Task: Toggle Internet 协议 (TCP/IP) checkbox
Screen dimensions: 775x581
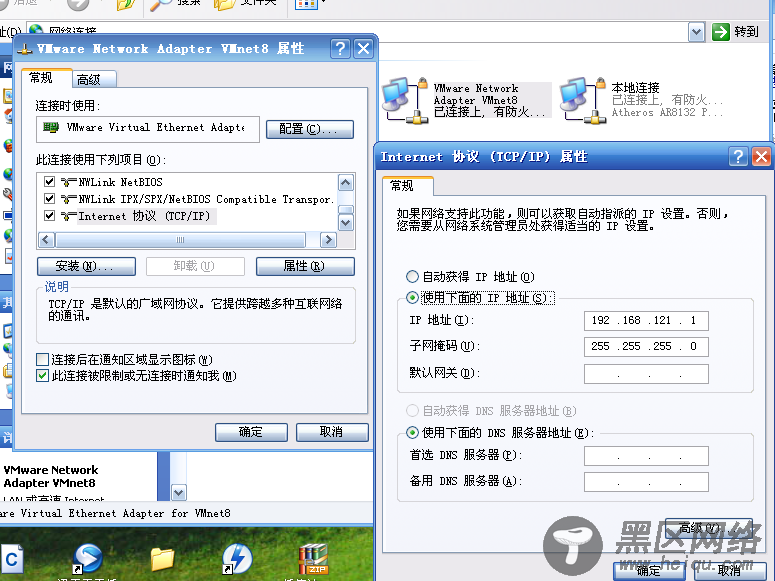Action: (x=49, y=216)
